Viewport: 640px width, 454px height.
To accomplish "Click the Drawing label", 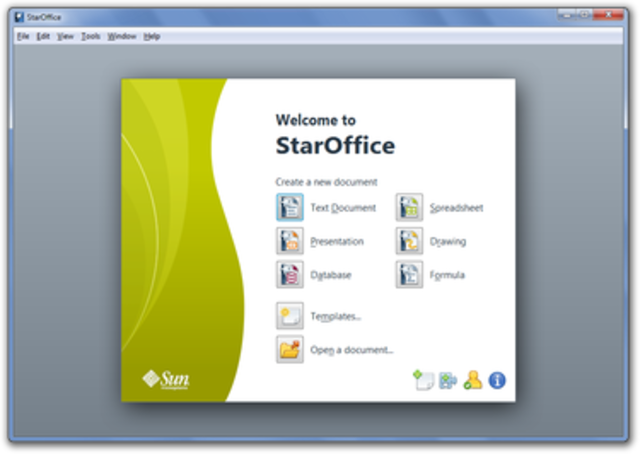I will click(448, 242).
